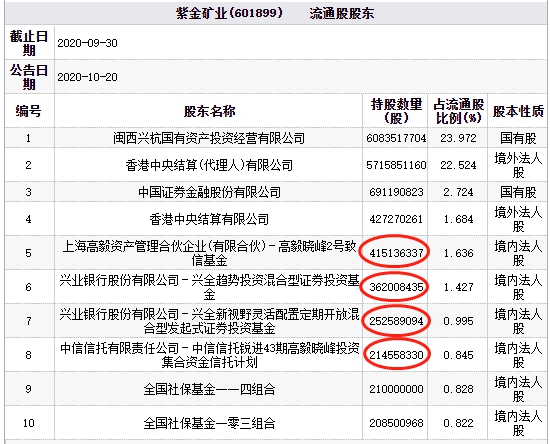This screenshot has height=444, width=550.
Task: Select the 公告日期 label cell
Action: pyautogui.click(x=29, y=77)
